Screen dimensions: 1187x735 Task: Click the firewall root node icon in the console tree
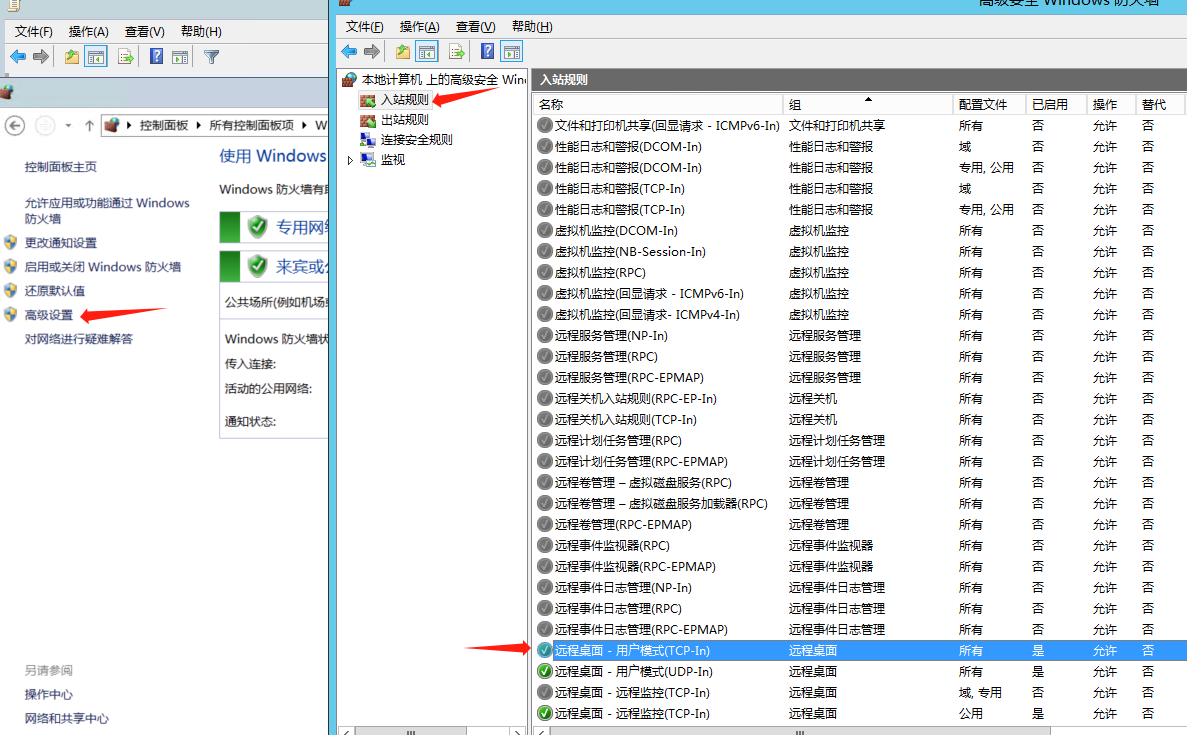point(349,79)
